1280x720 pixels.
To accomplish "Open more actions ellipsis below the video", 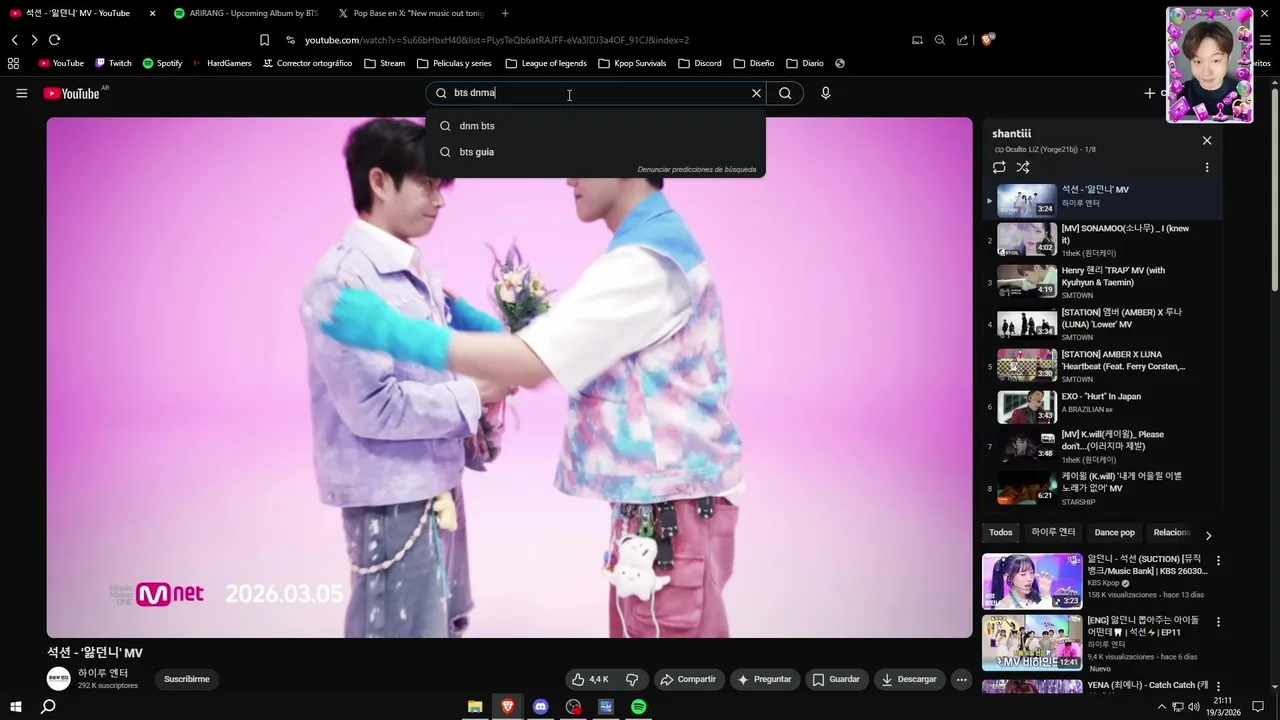I will click(961, 679).
